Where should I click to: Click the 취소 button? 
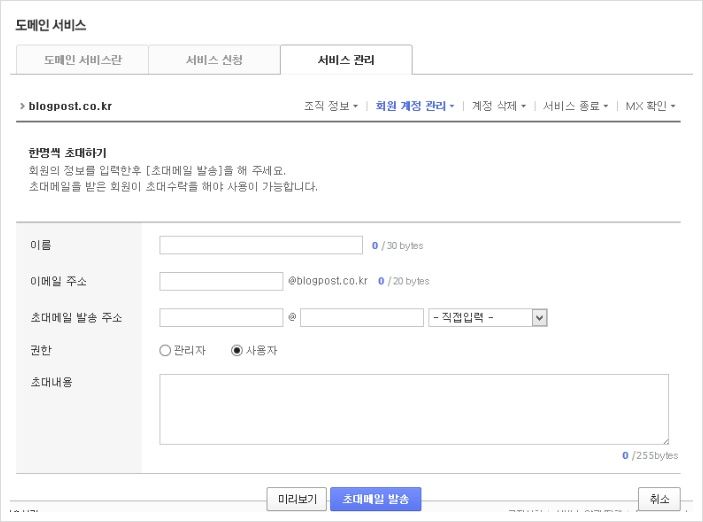659,499
